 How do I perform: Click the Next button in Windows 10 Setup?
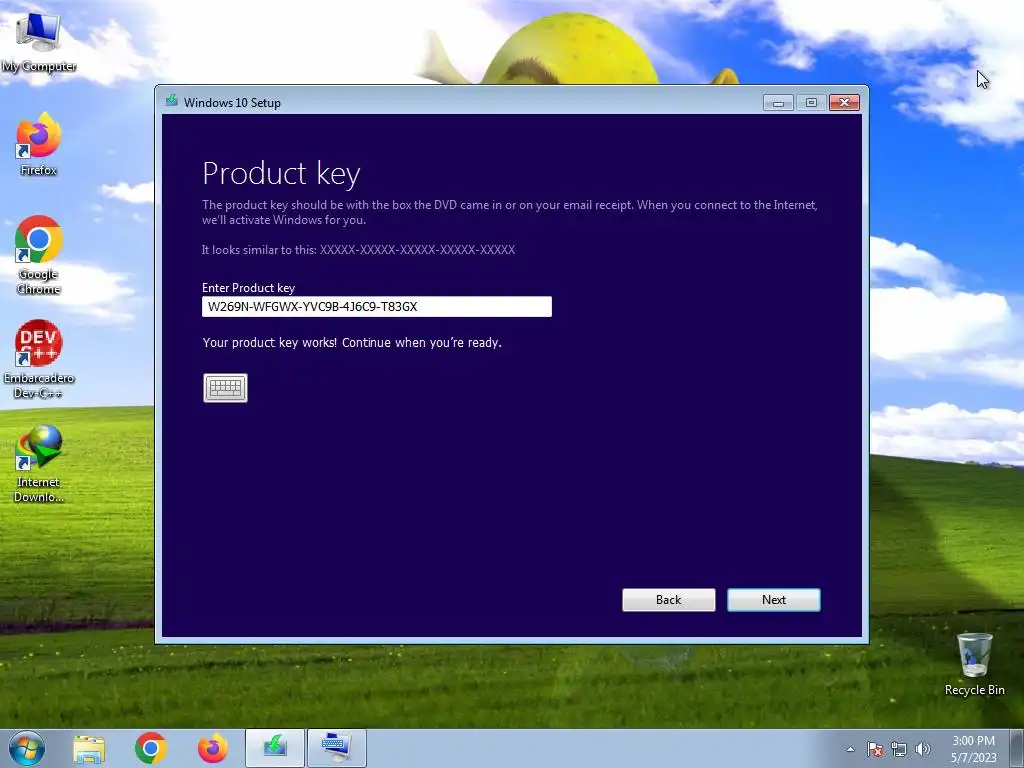(x=773, y=600)
